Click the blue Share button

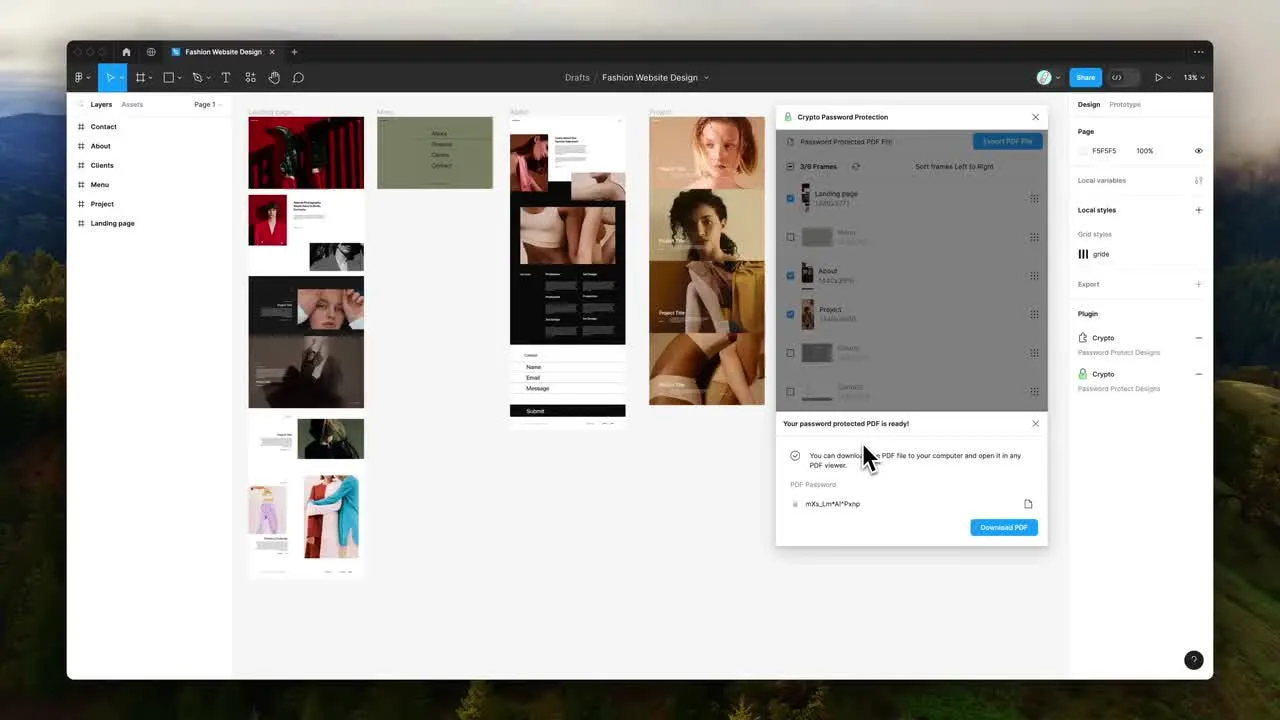point(1085,78)
